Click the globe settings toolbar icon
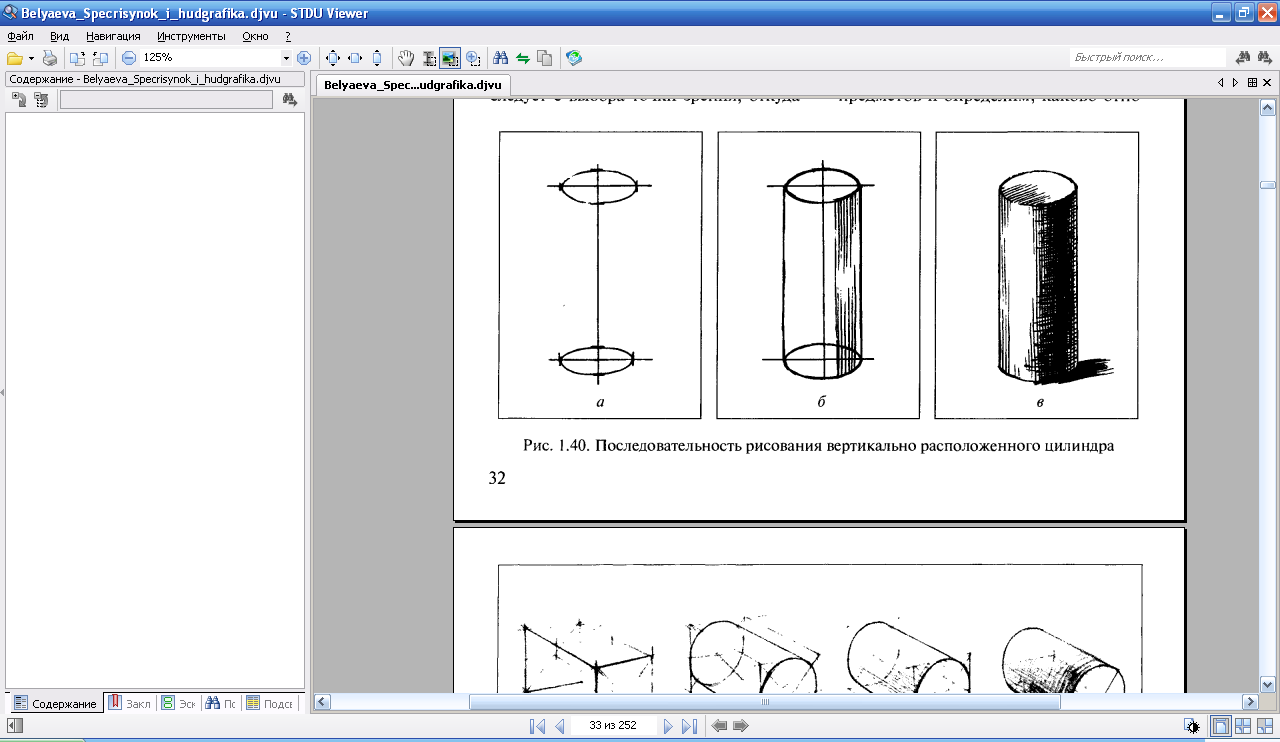This screenshot has width=1280, height=742. pyautogui.click(x=573, y=58)
